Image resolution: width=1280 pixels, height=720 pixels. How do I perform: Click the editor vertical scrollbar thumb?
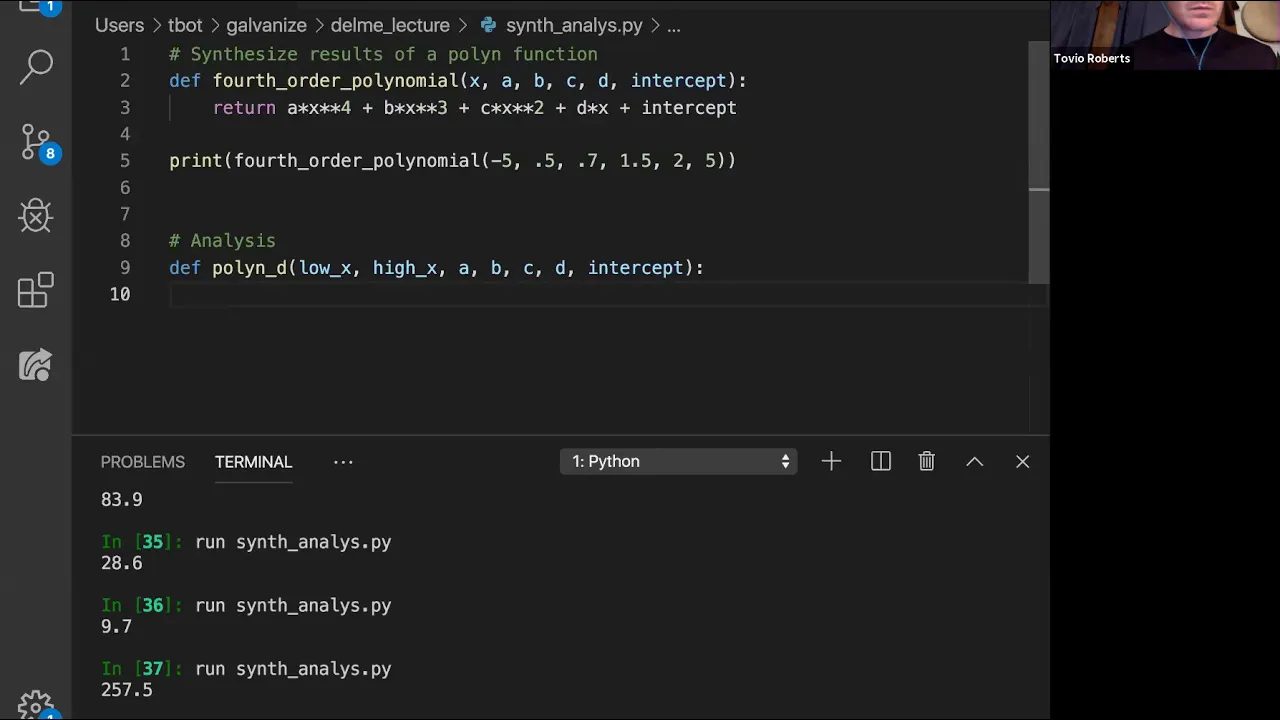pos(1039,162)
